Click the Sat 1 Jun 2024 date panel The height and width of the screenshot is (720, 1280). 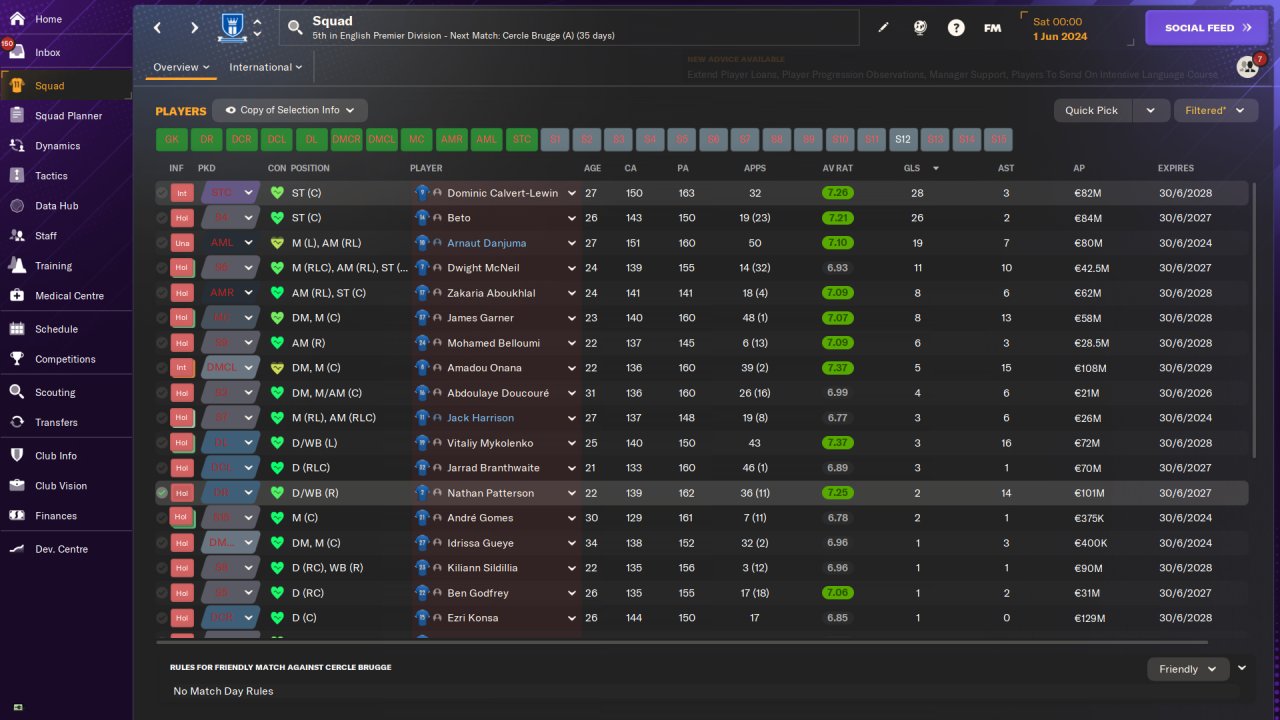tap(1078, 28)
